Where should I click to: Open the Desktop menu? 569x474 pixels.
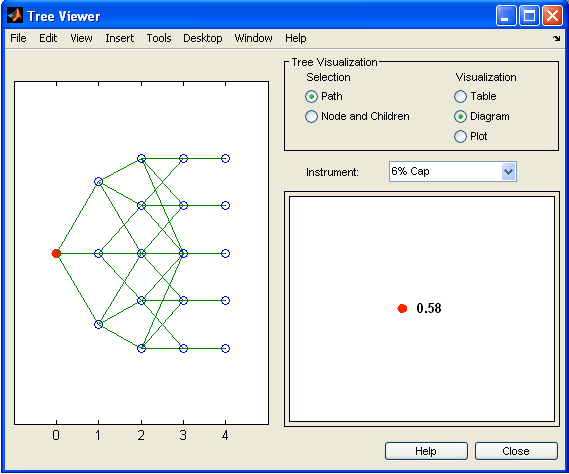202,38
